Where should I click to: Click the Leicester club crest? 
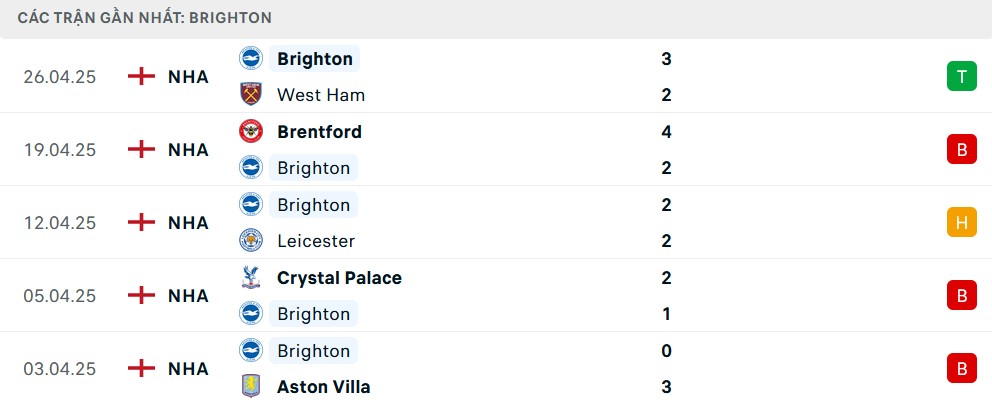pyautogui.click(x=251, y=241)
